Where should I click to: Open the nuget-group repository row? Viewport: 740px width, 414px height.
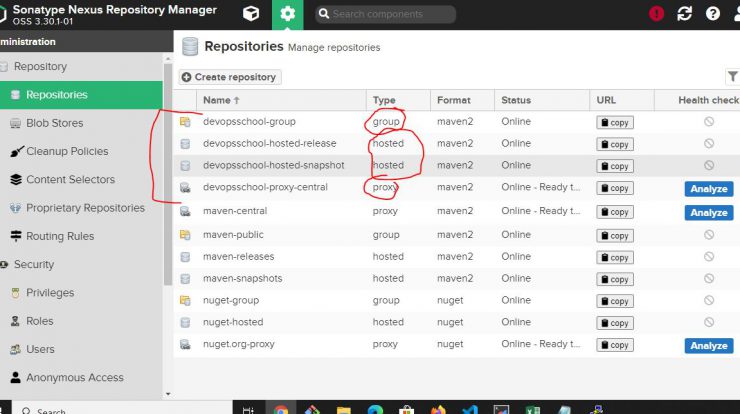[x=456, y=301]
